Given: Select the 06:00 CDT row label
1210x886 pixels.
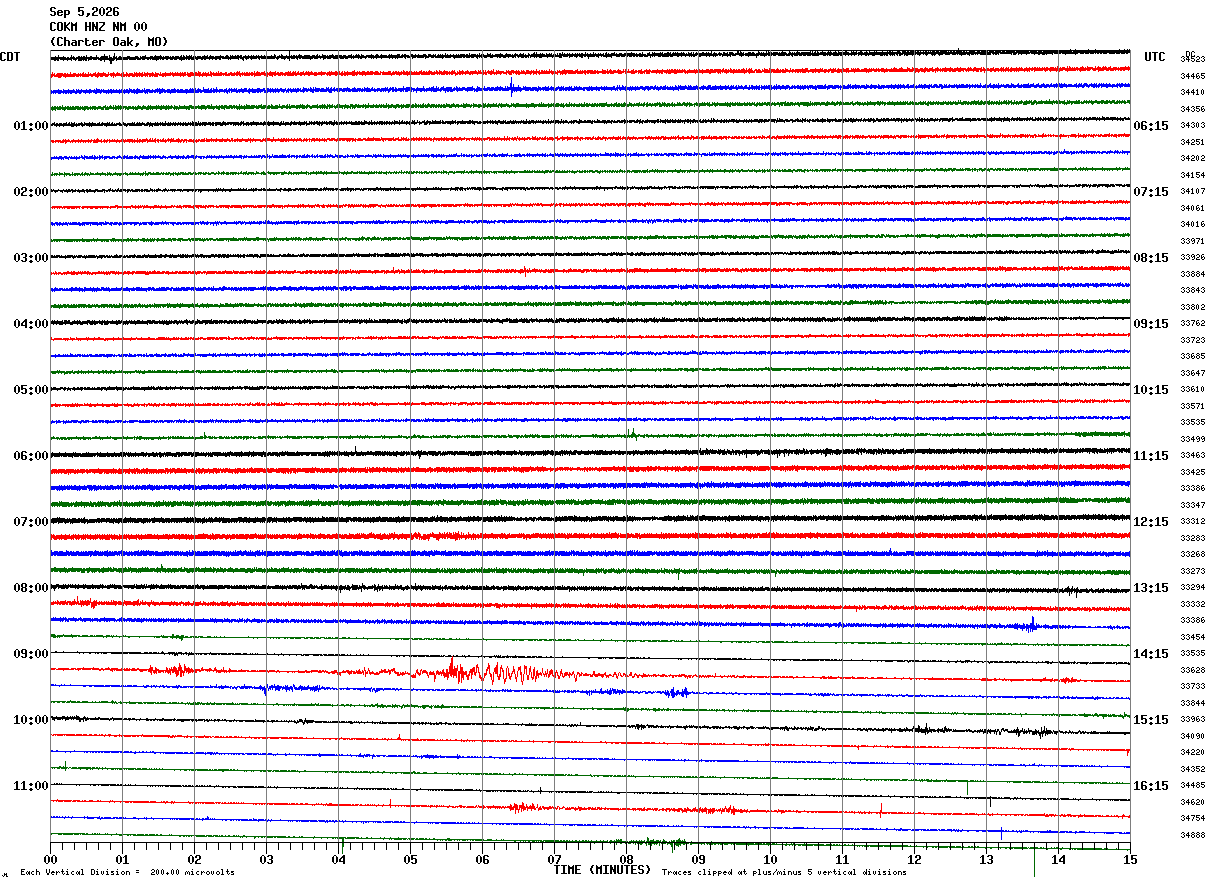Looking at the screenshot, I should tap(31, 455).
